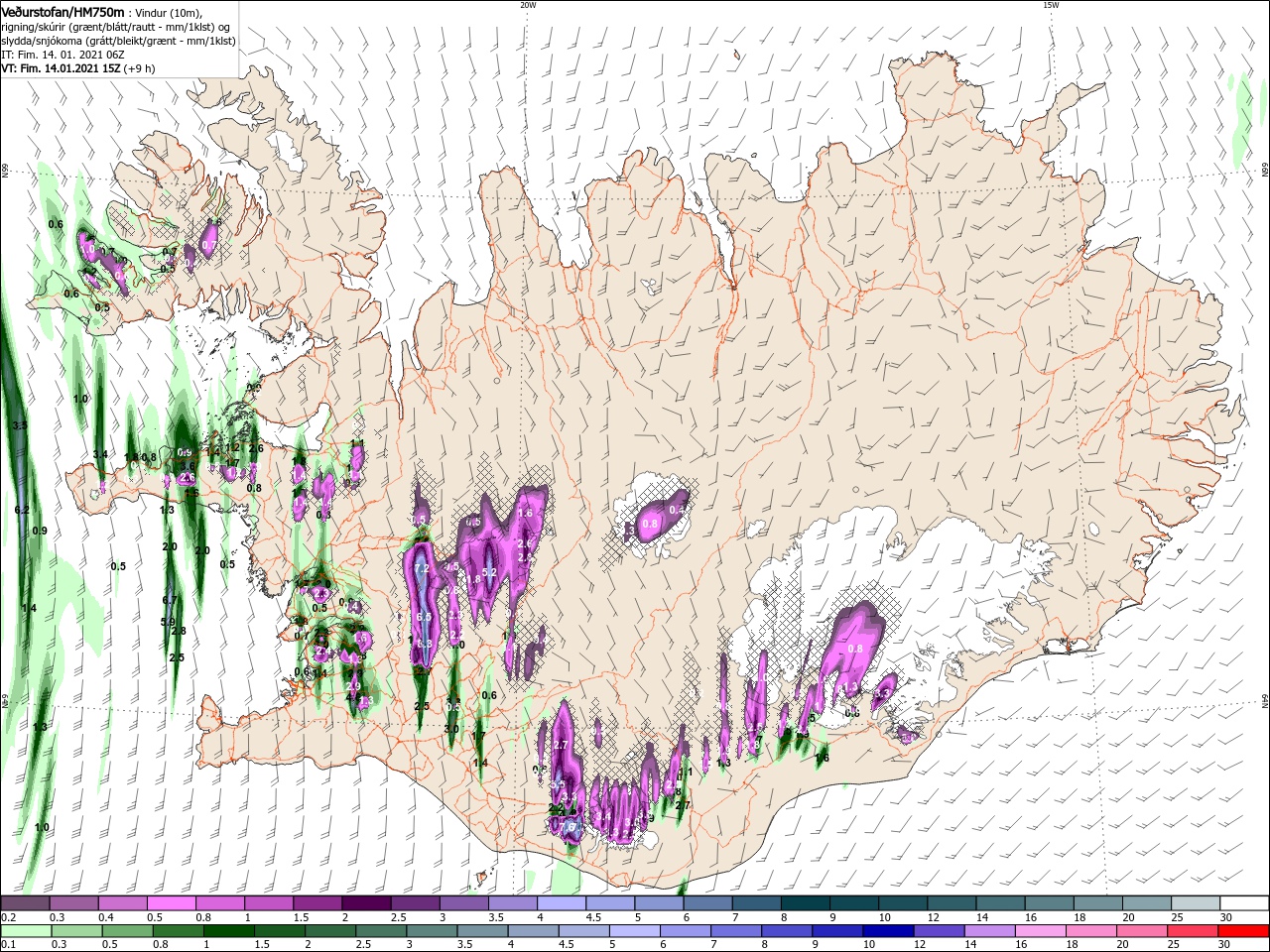
Task: Click the 5.9 precipitation value offshore
Action: click(x=168, y=622)
